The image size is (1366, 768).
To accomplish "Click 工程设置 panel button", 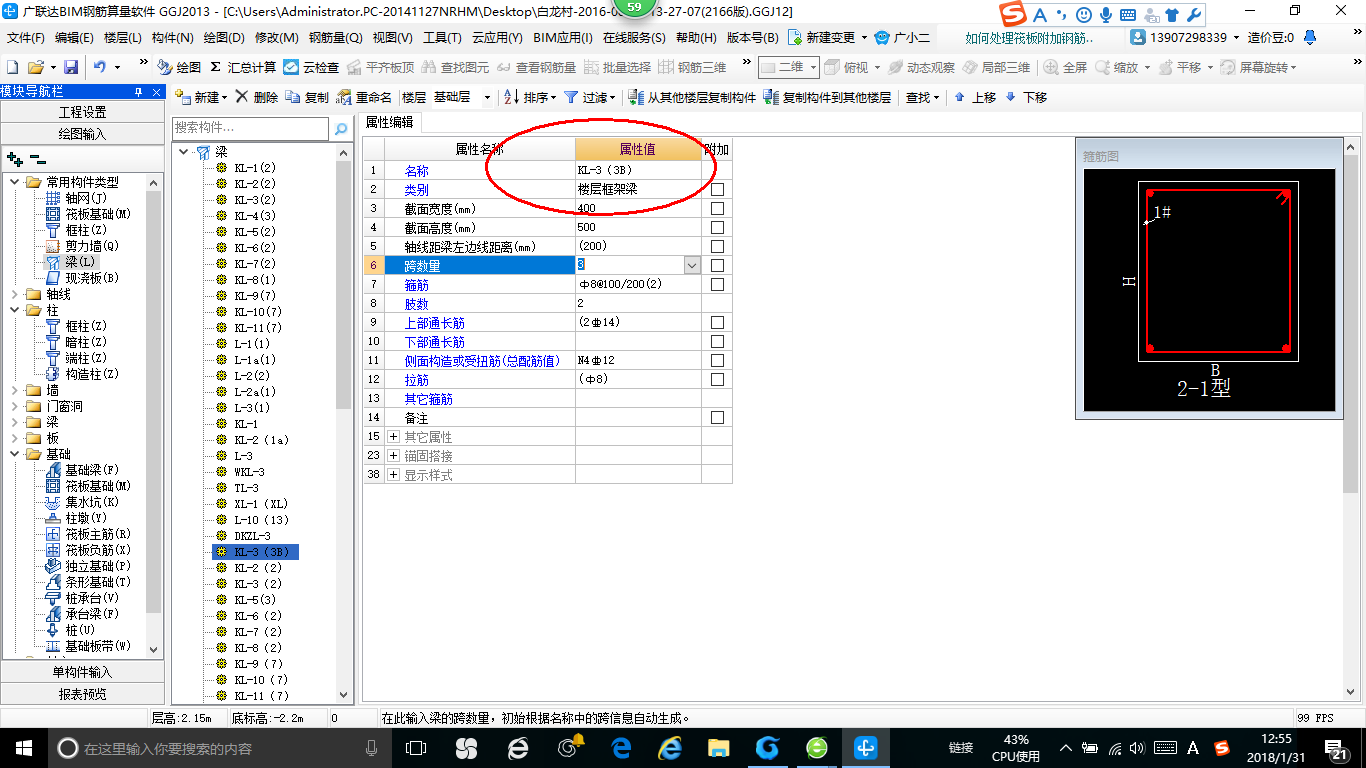I will [x=82, y=112].
